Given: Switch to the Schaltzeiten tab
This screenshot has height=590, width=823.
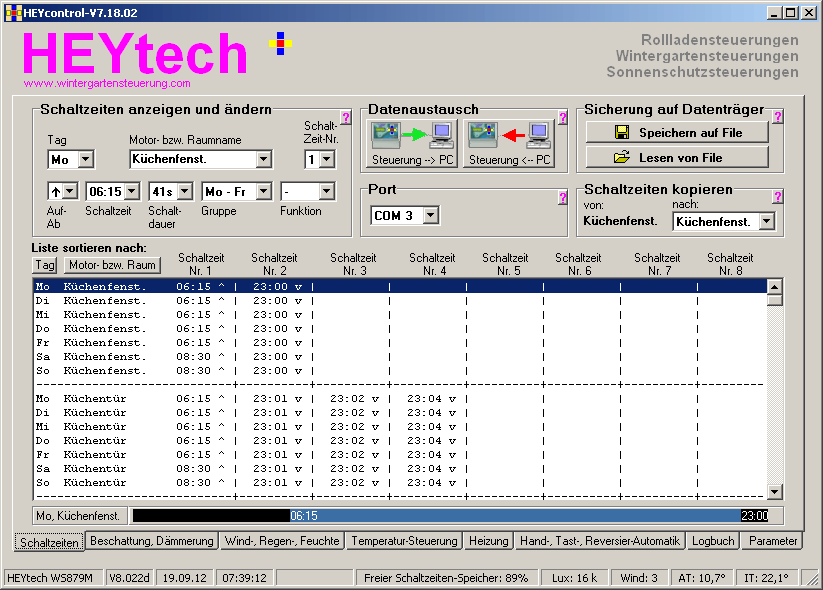Looking at the screenshot, I should tap(49, 542).
